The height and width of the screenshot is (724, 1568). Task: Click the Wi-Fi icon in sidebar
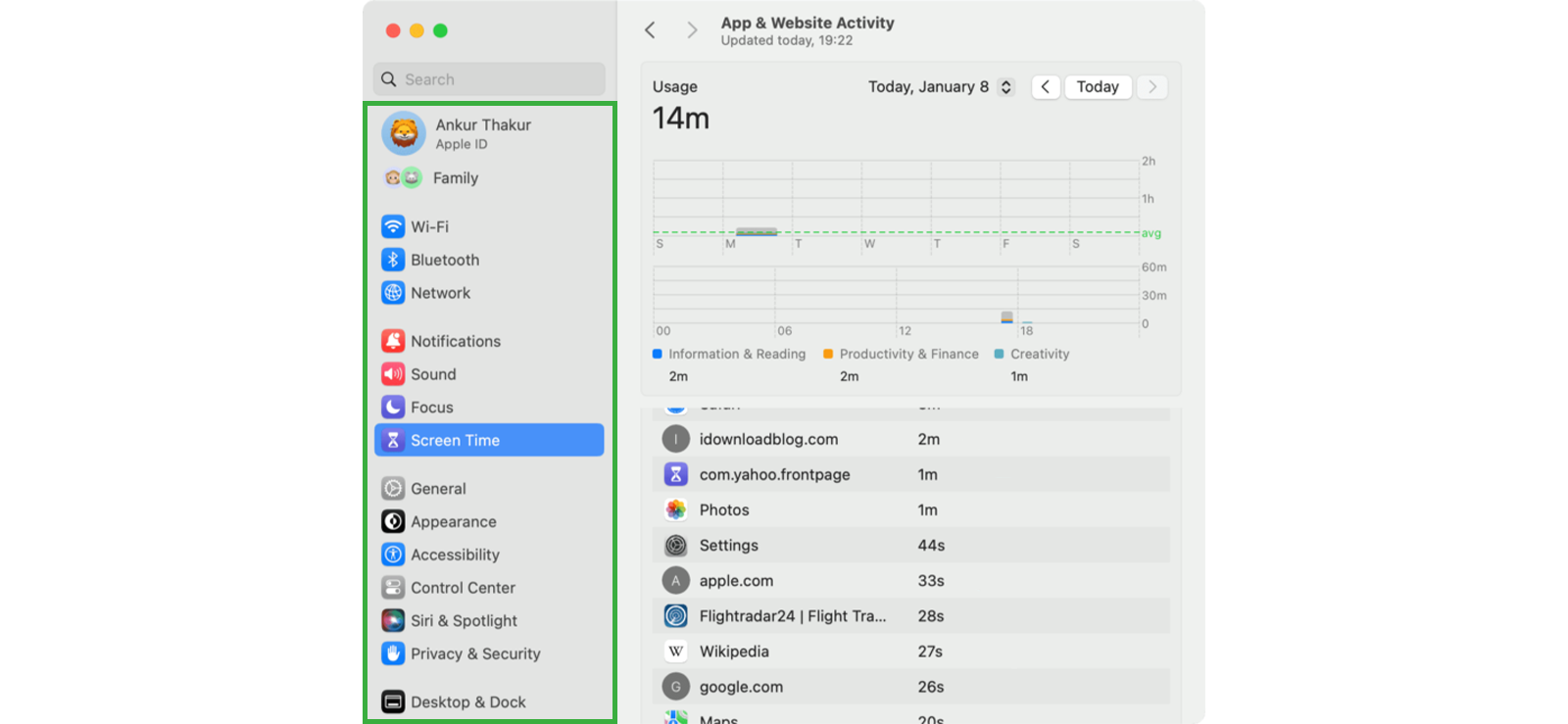pyautogui.click(x=393, y=226)
